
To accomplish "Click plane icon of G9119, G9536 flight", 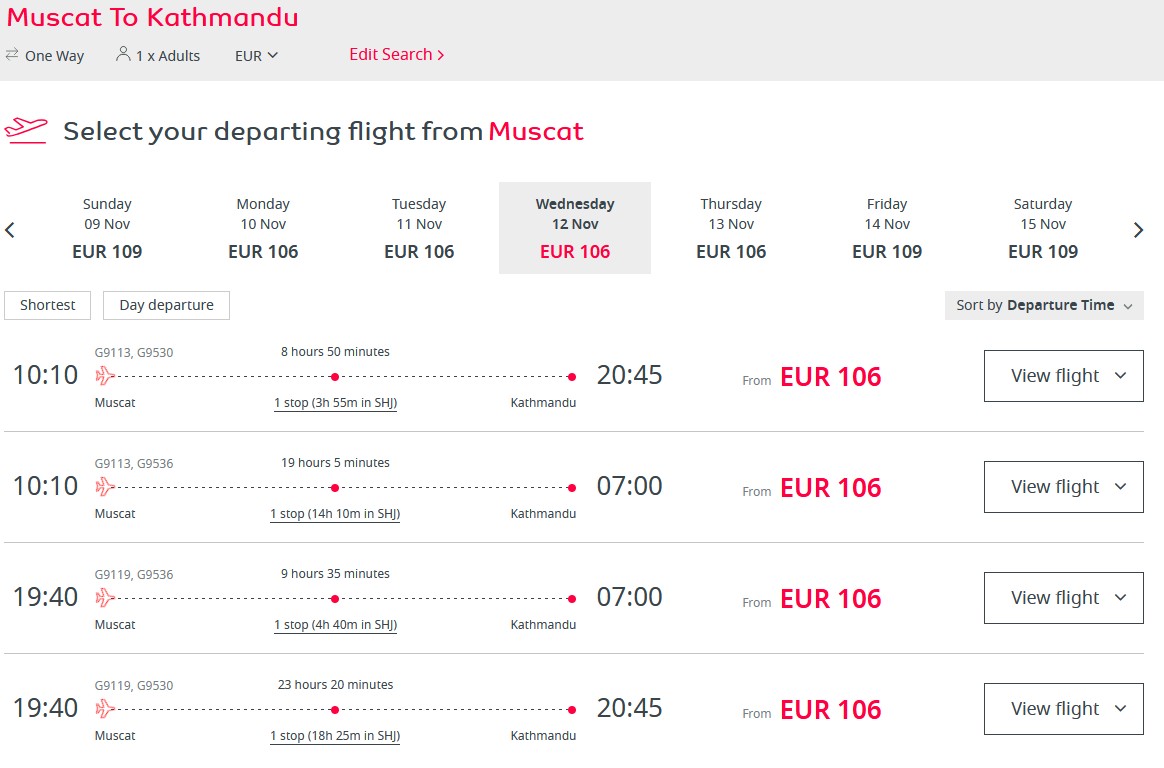I will pyautogui.click(x=105, y=597).
